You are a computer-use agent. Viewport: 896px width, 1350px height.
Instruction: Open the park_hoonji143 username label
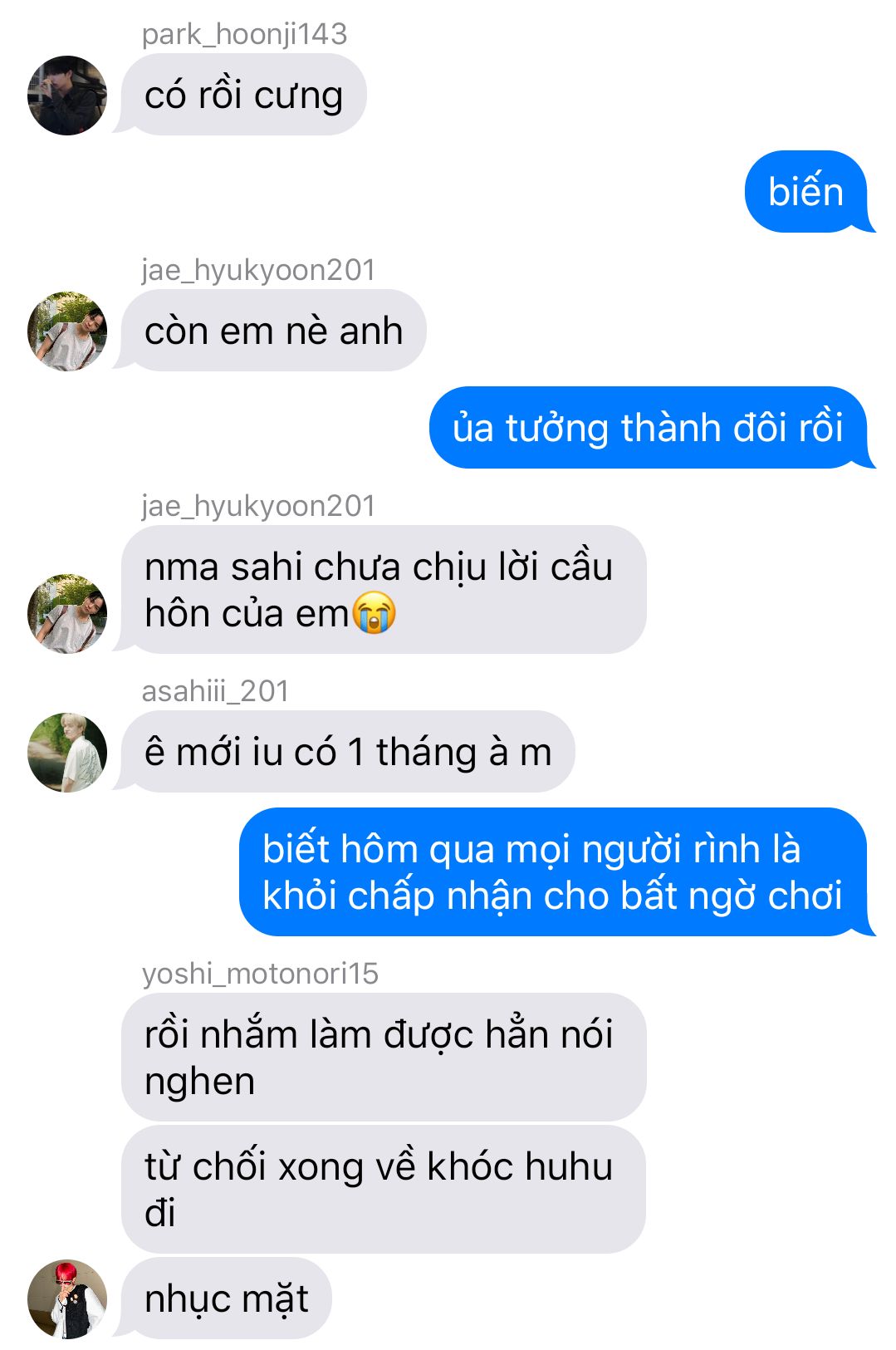[x=244, y=34]
